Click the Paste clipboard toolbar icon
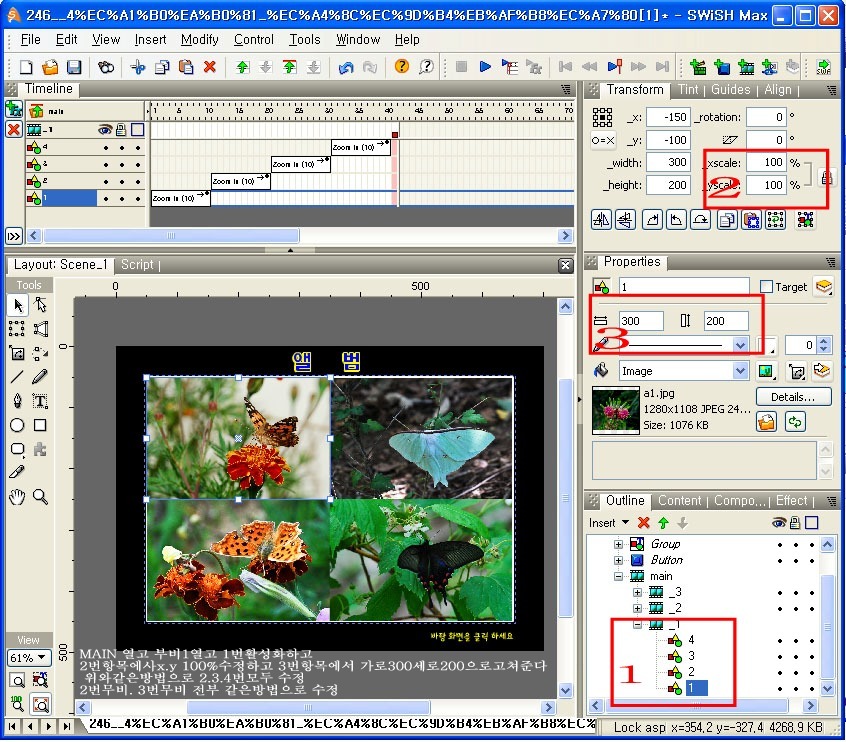The image size is (846, 742). tap(186, 67)
